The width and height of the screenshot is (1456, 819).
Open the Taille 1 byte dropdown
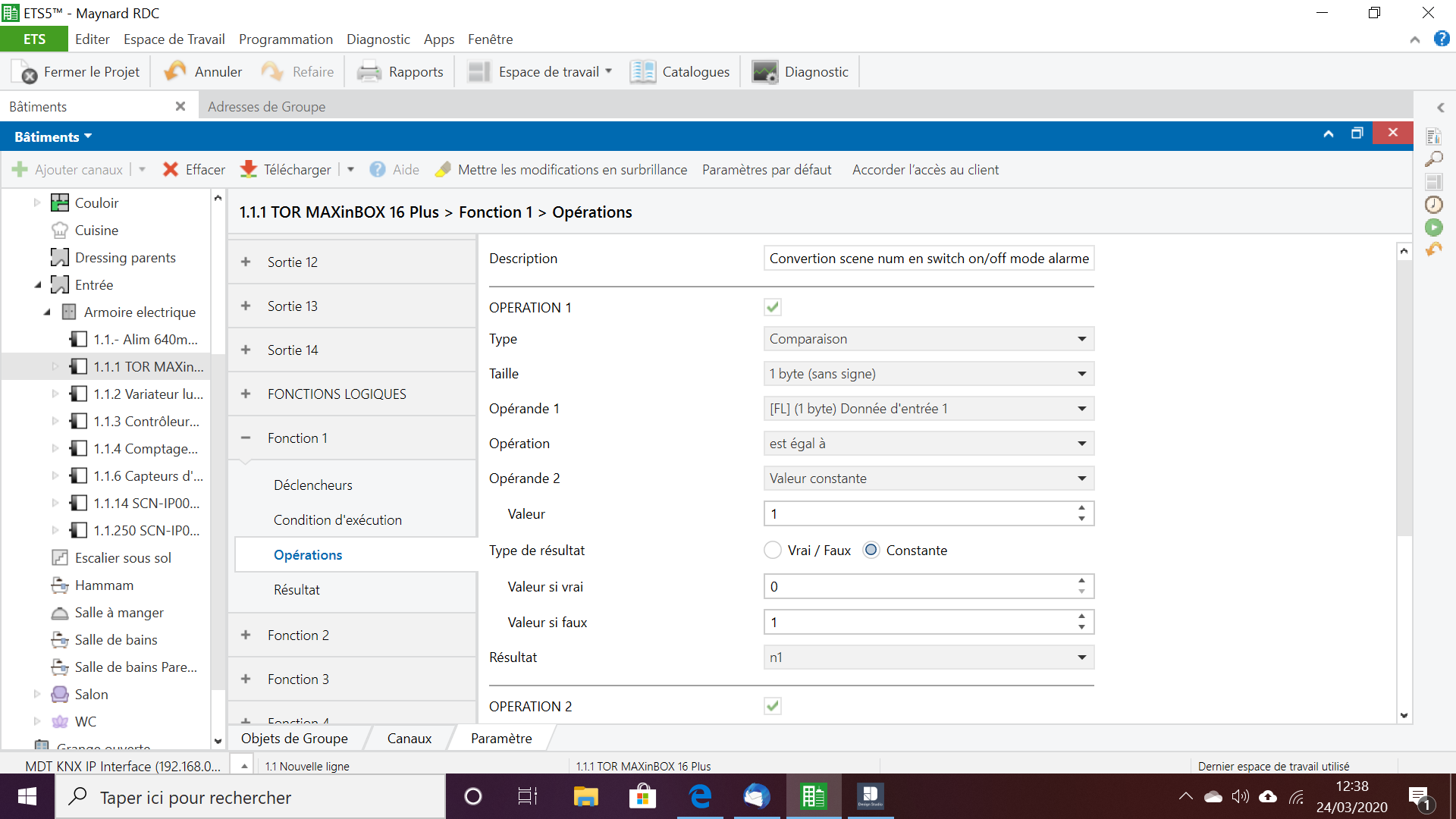tap(928, 374)
